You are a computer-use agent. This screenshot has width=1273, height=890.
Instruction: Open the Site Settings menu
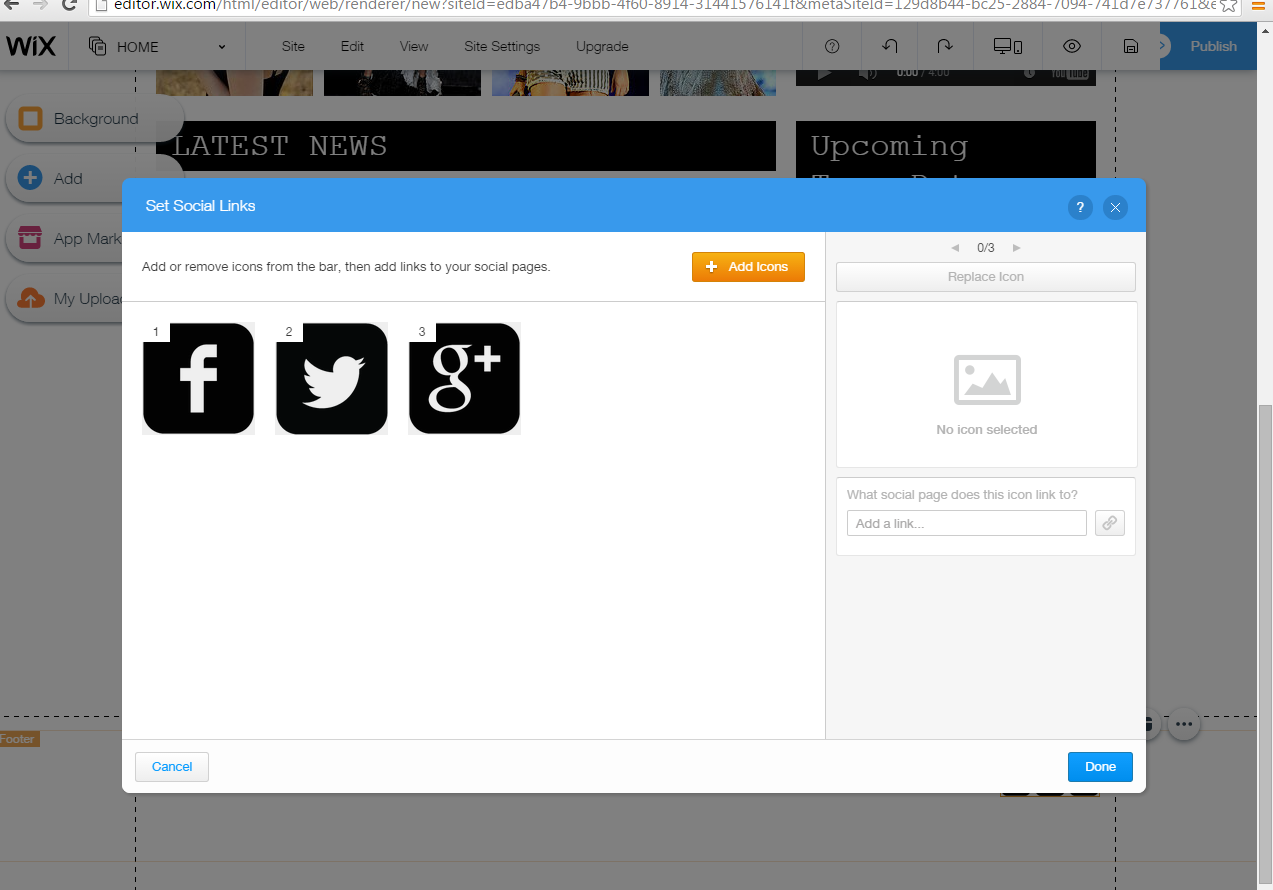pyautogui.click(x=502, y=46)
